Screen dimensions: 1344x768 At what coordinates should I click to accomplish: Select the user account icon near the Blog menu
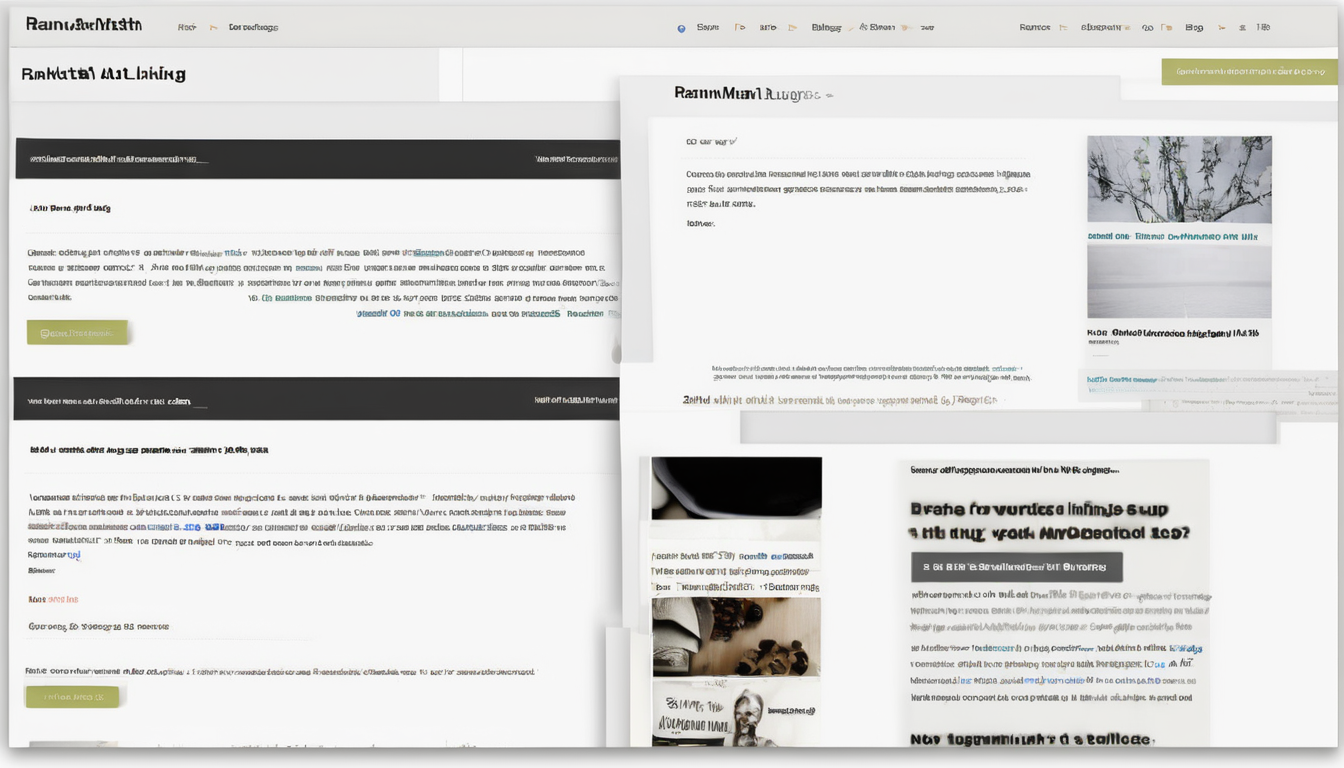point(1223,27)
